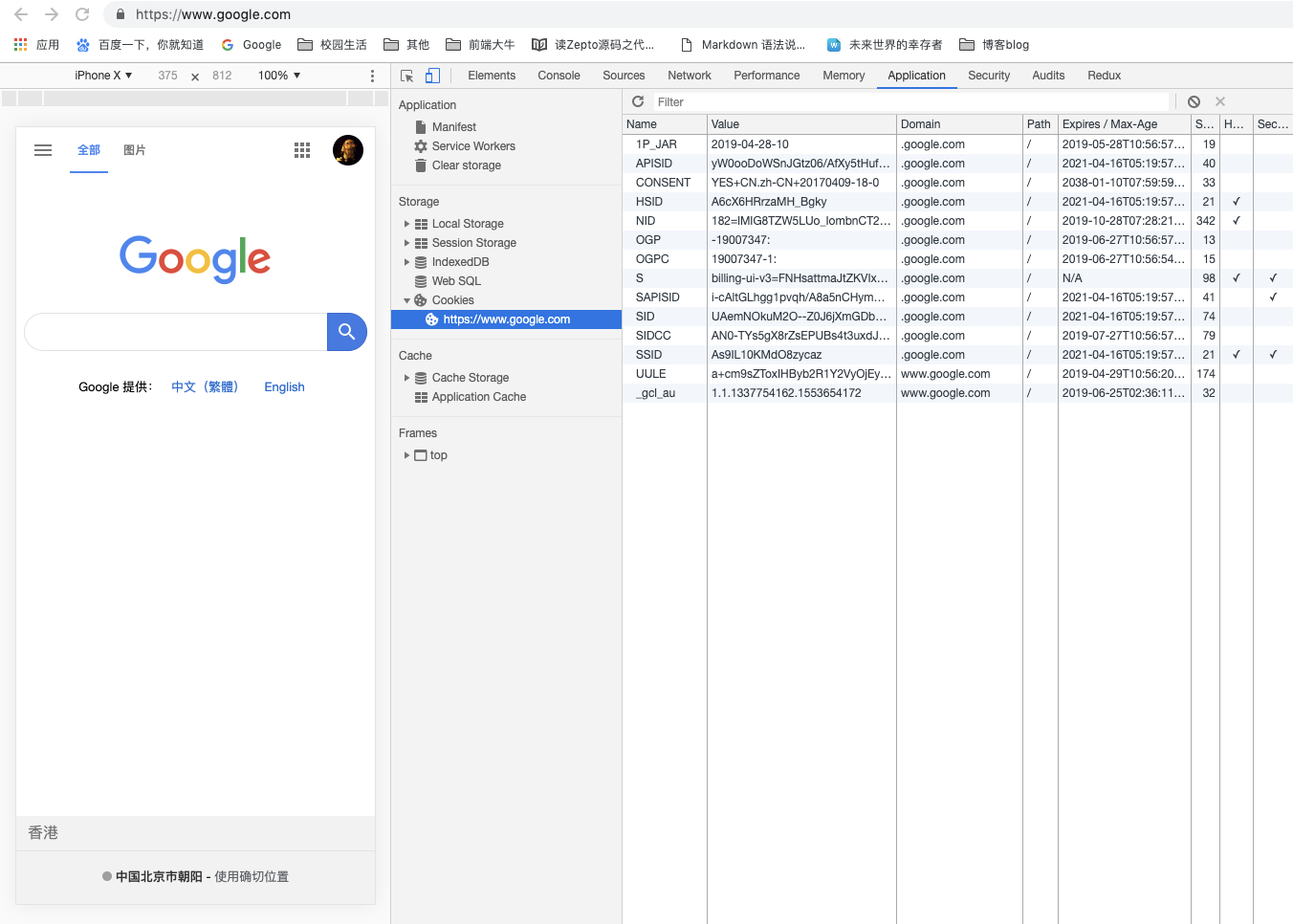Viewport: 1293px width, 924px height.
Task: Expand IndexedDB tree node
Action: pos(406,262)
